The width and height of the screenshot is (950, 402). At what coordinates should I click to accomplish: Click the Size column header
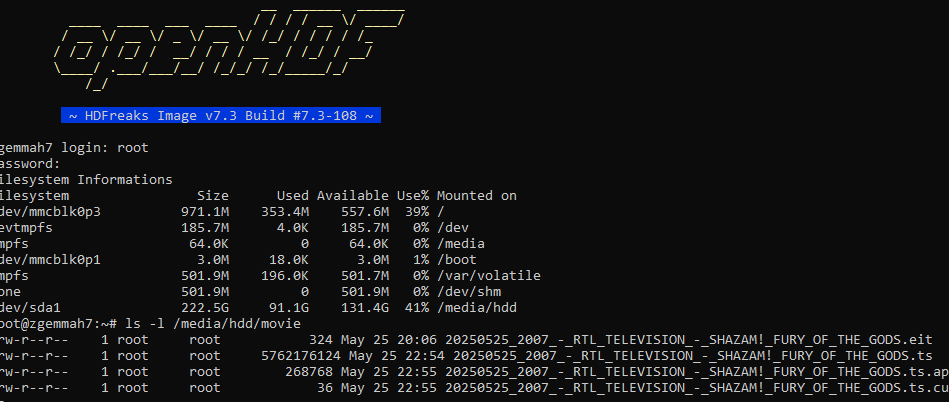(213, 196)
